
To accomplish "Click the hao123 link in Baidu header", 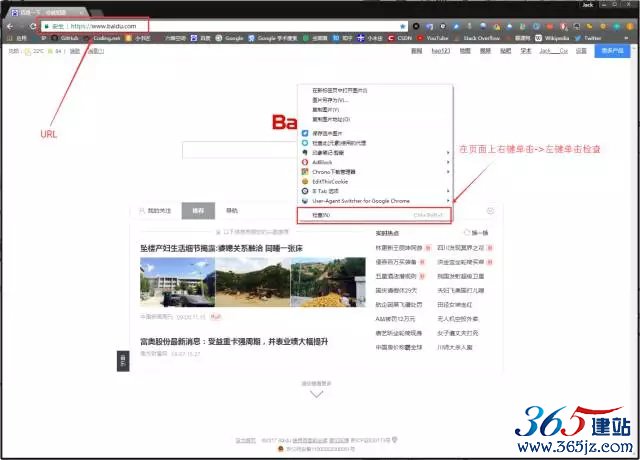I will coord(441,51).
